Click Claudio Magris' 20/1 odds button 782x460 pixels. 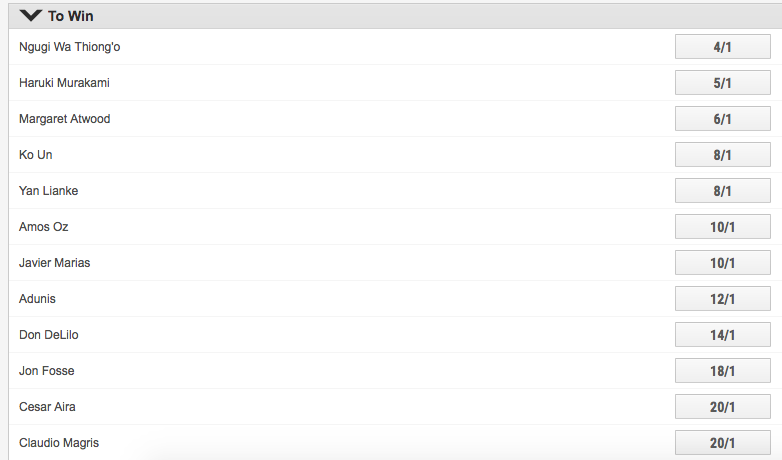(x=722, y=443)
